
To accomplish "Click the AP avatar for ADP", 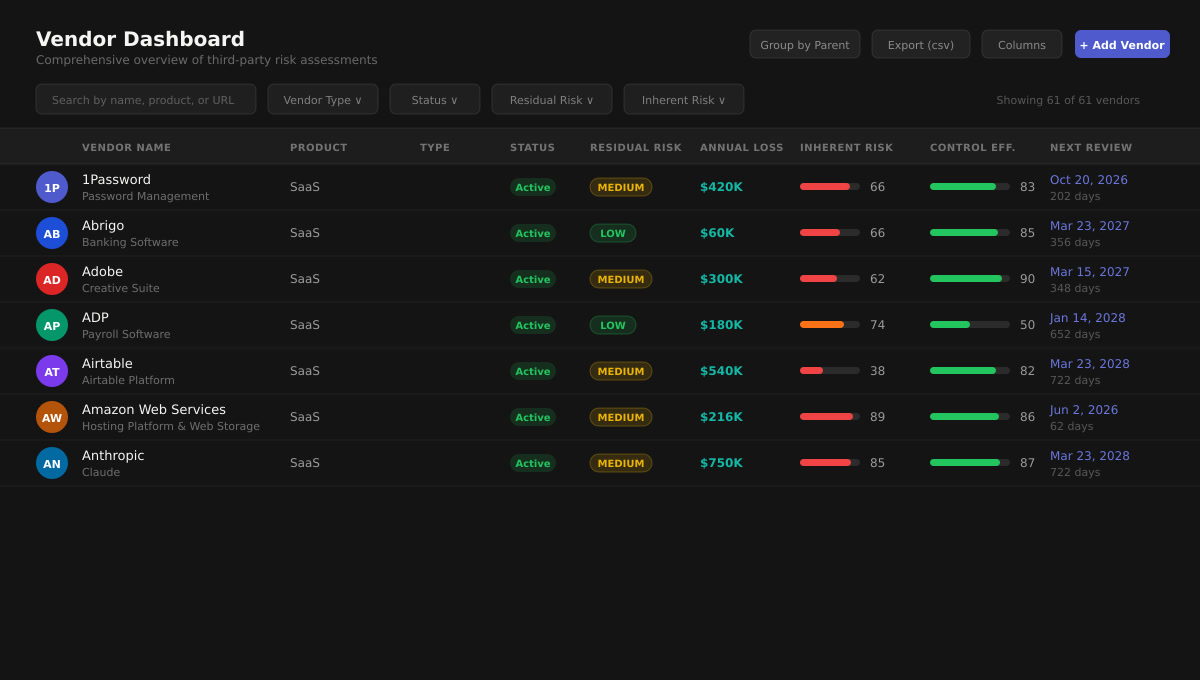I will coord(52,325).
